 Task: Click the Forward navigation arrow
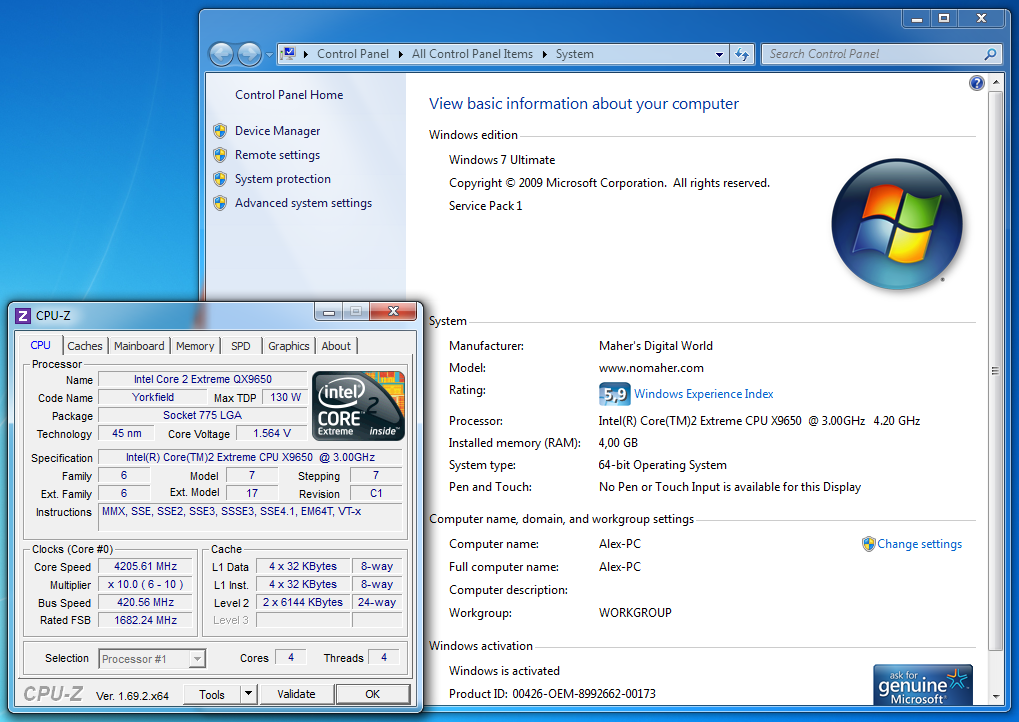[x=249, y=54]
